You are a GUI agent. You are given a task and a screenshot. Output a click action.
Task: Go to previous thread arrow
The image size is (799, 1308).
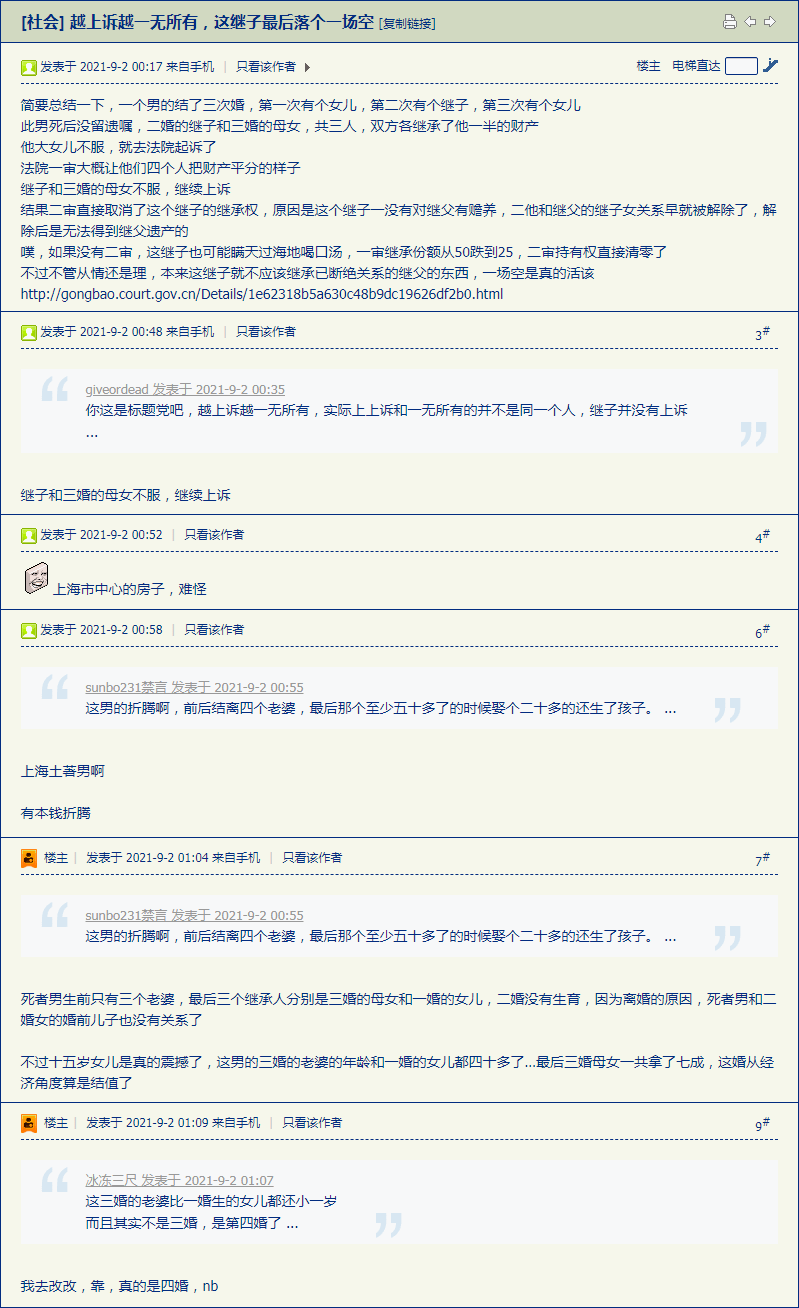pyautogui.click(x=750, y=22)
